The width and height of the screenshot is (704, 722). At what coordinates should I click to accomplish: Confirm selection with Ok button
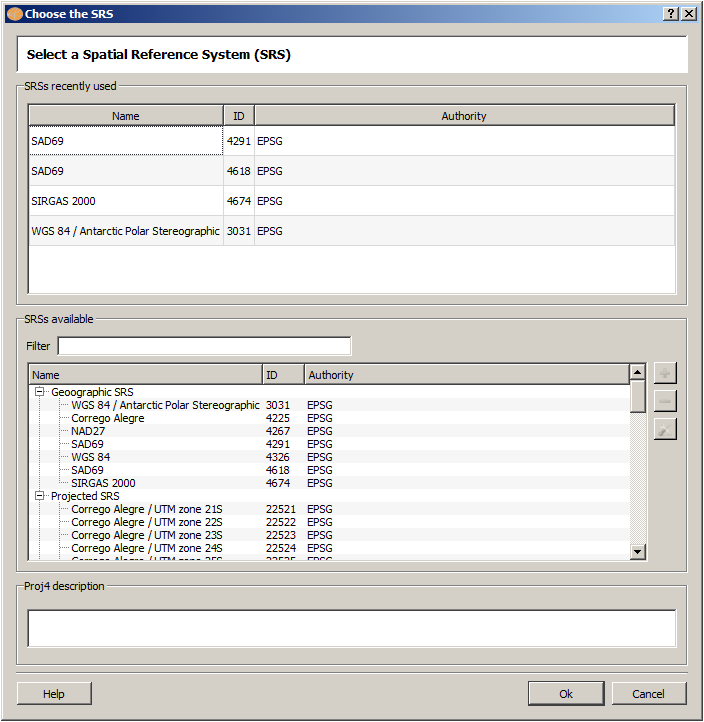click(x=566, y=694)
